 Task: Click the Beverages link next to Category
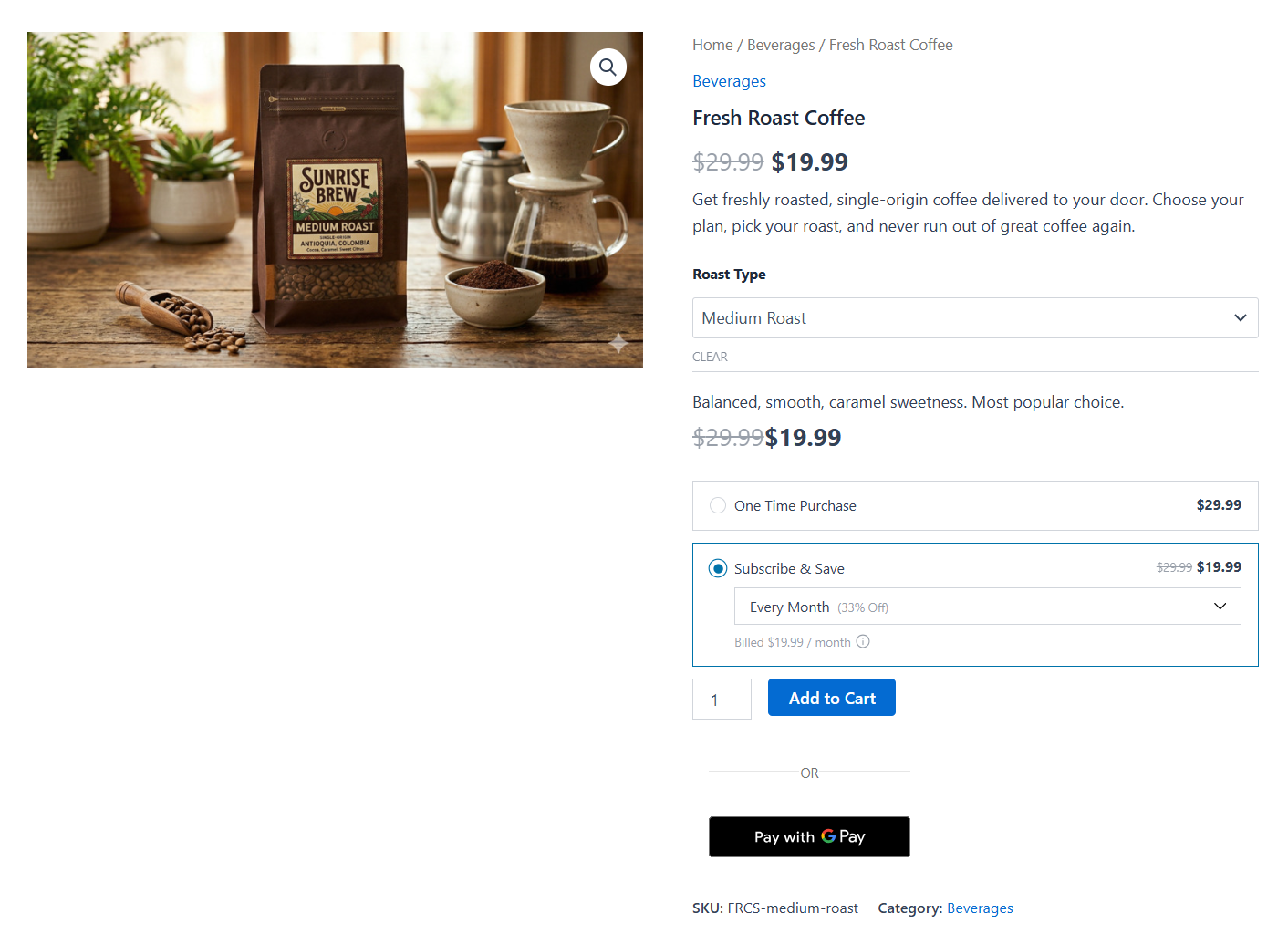click(980, 908)
